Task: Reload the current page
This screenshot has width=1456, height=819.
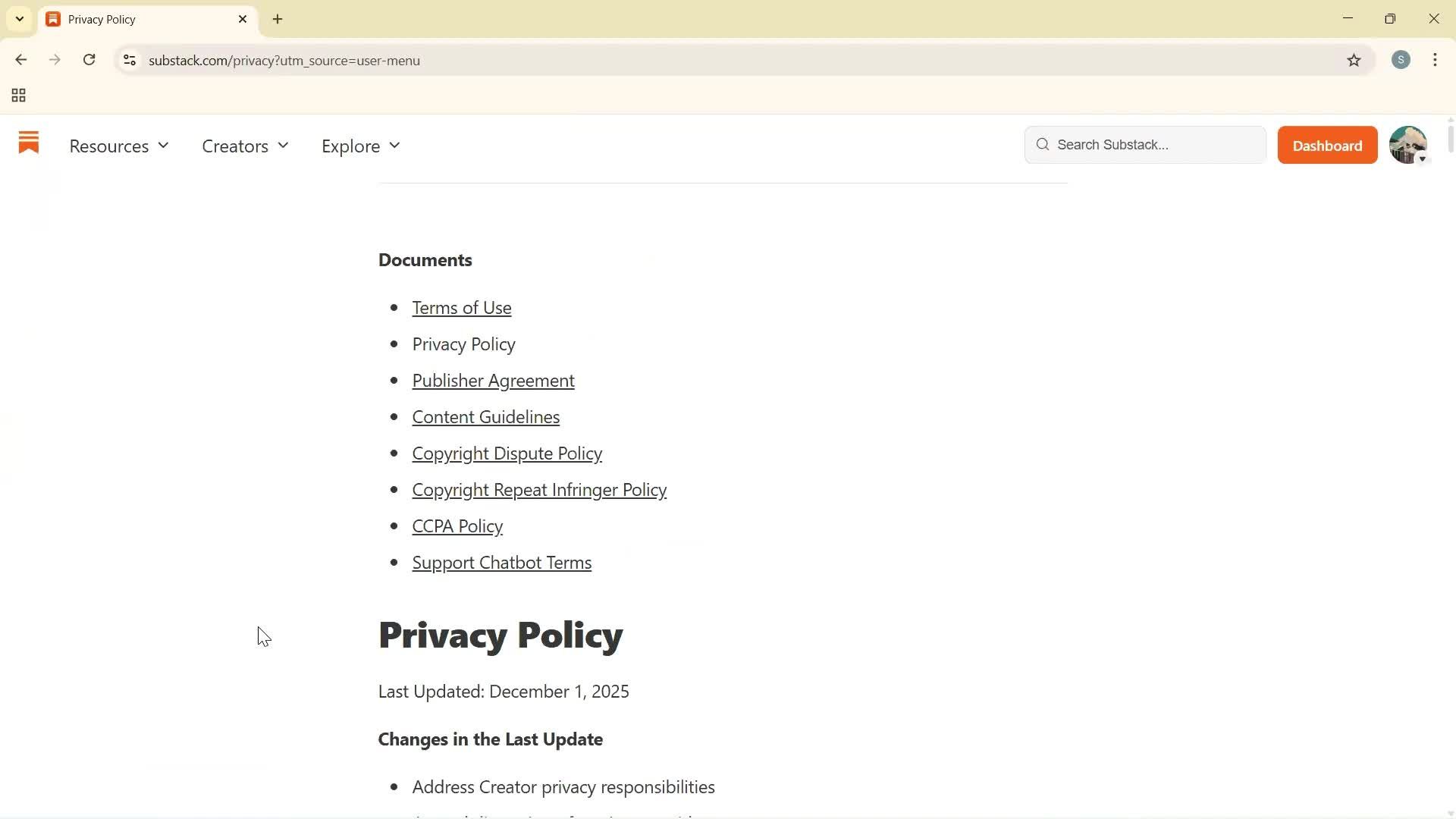Action: (x=89, y=60)
